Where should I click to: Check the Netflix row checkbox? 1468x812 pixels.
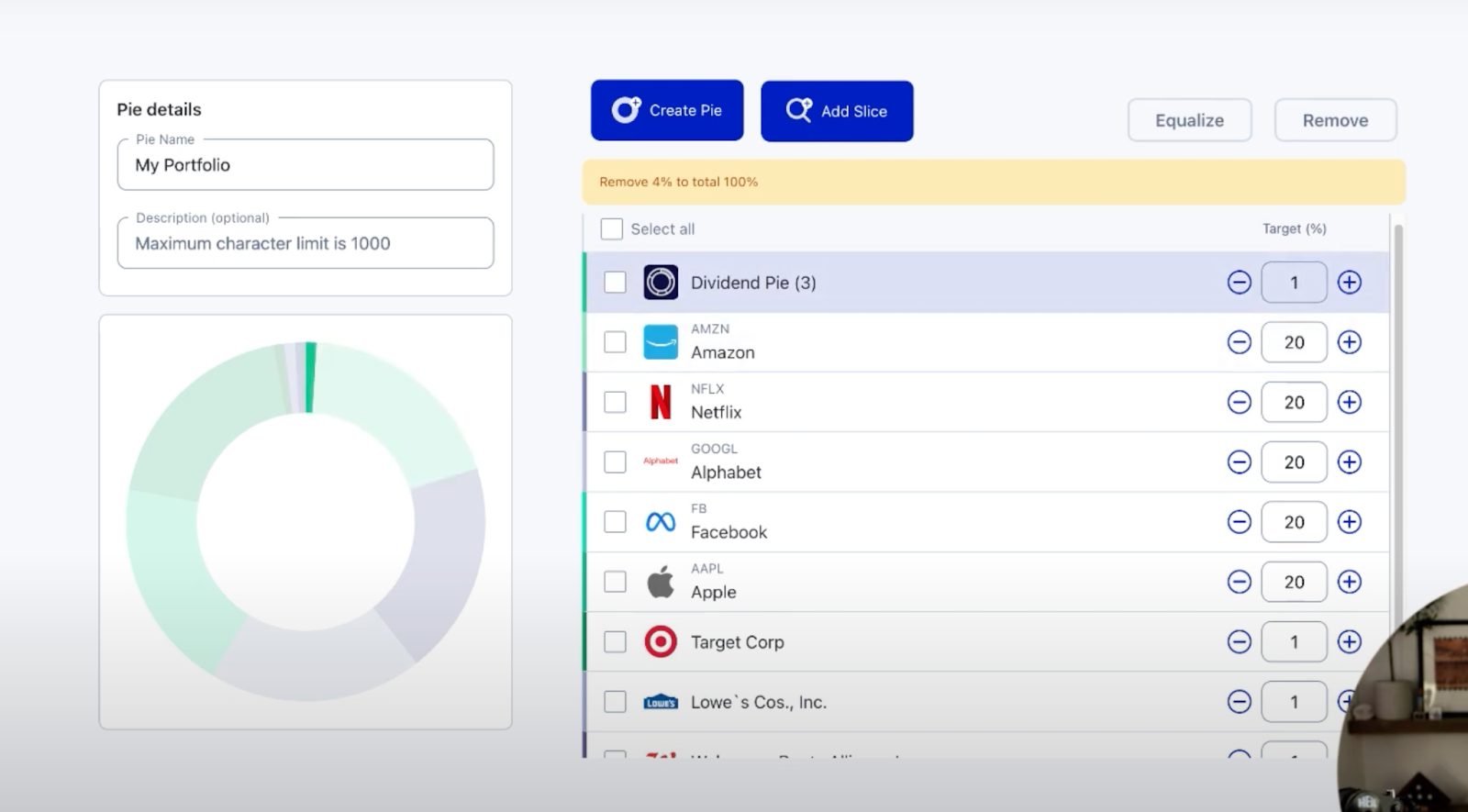[x=616, y=402]
